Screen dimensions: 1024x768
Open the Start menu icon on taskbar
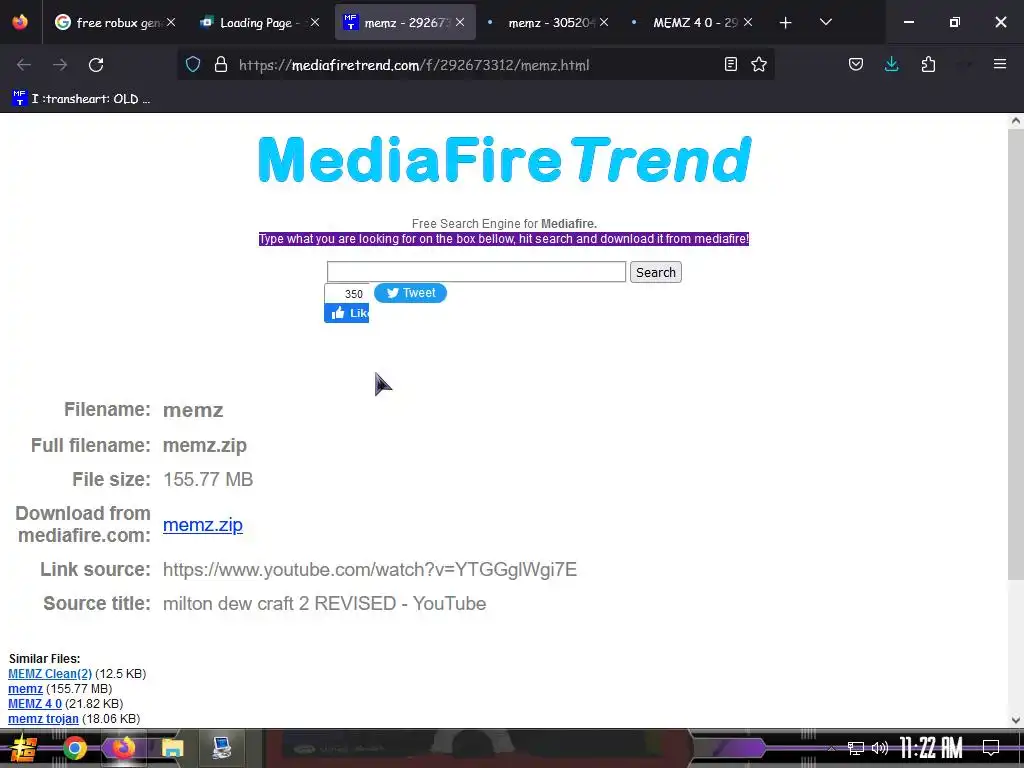coord(23,748)
